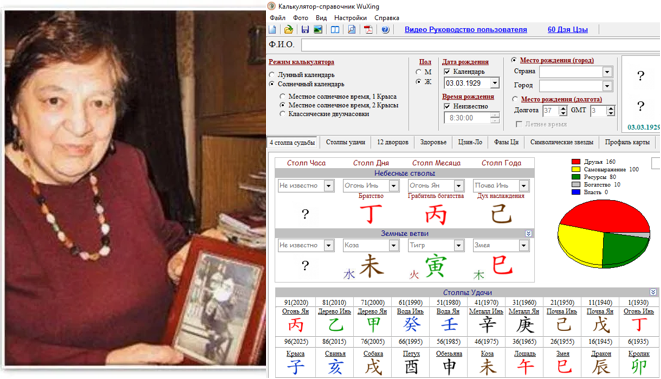Switch to the Здоровье tab

pos(433,142)
